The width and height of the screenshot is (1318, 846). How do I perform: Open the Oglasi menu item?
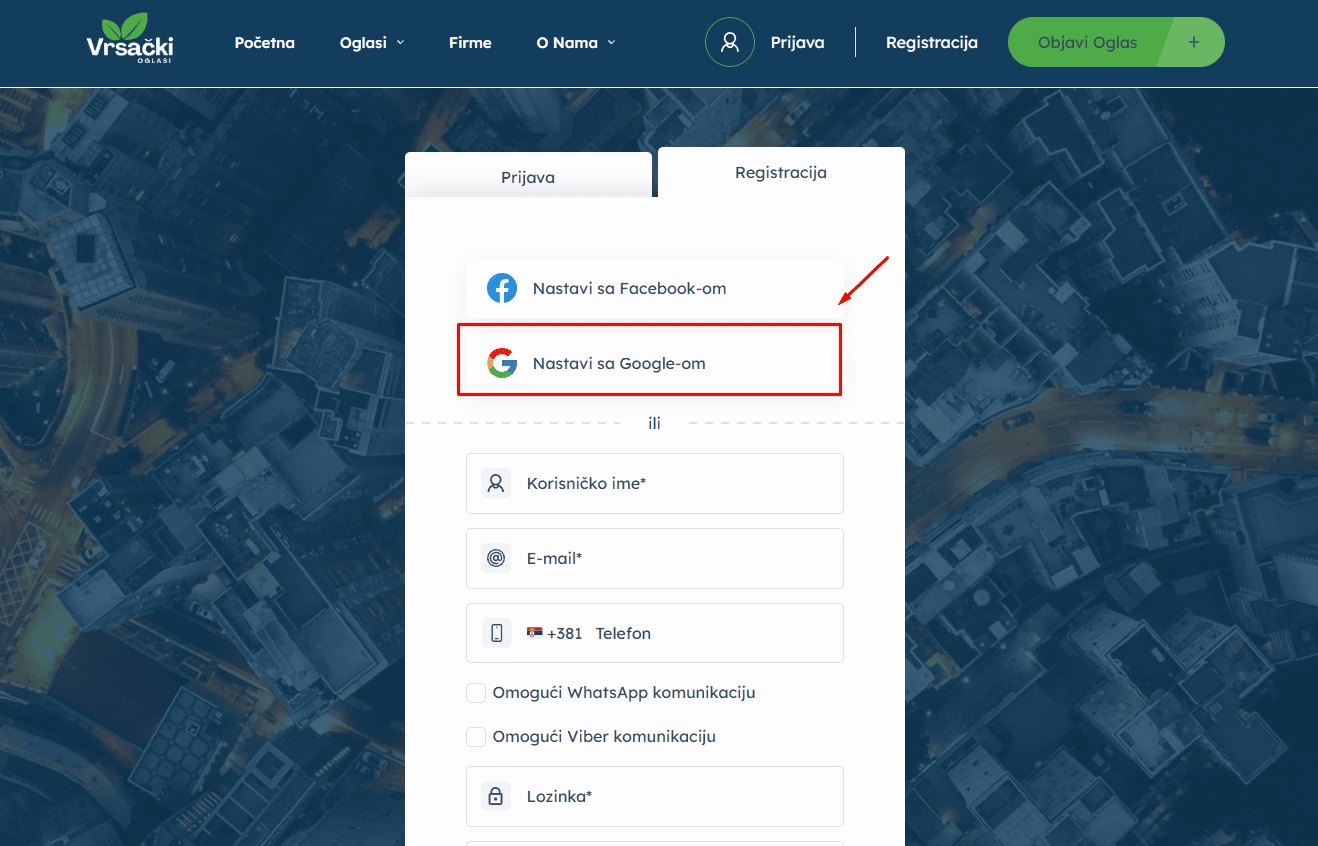(363, 43)
